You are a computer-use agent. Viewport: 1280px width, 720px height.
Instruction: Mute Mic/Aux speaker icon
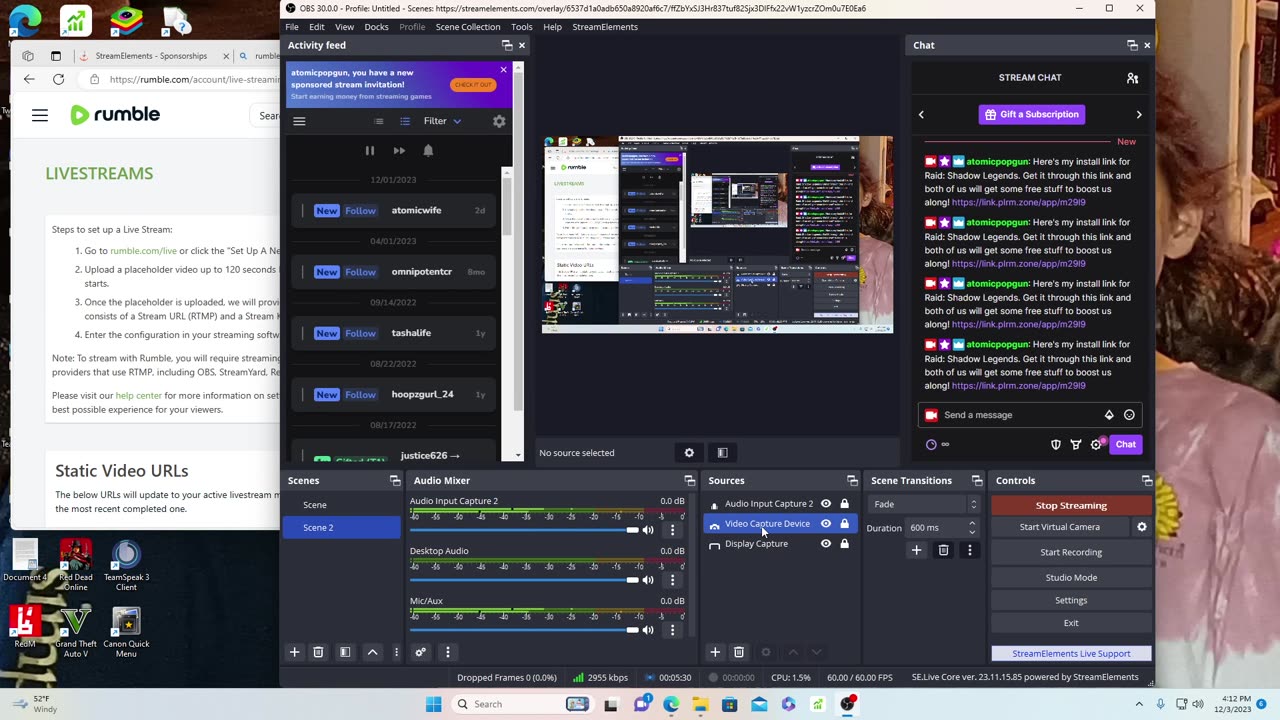pos(648,630)
